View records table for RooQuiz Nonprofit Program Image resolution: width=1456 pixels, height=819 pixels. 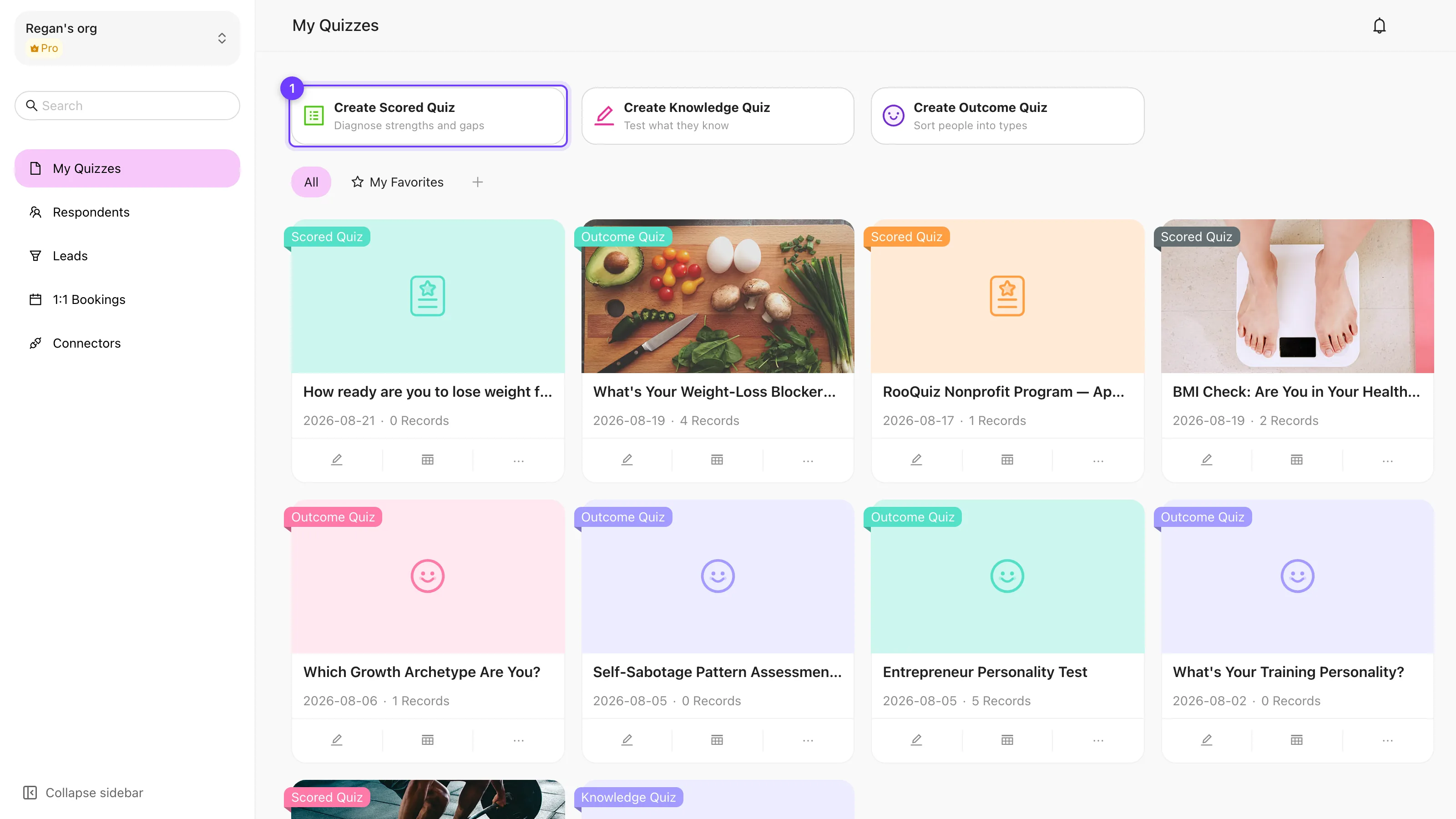(1007, 460)
